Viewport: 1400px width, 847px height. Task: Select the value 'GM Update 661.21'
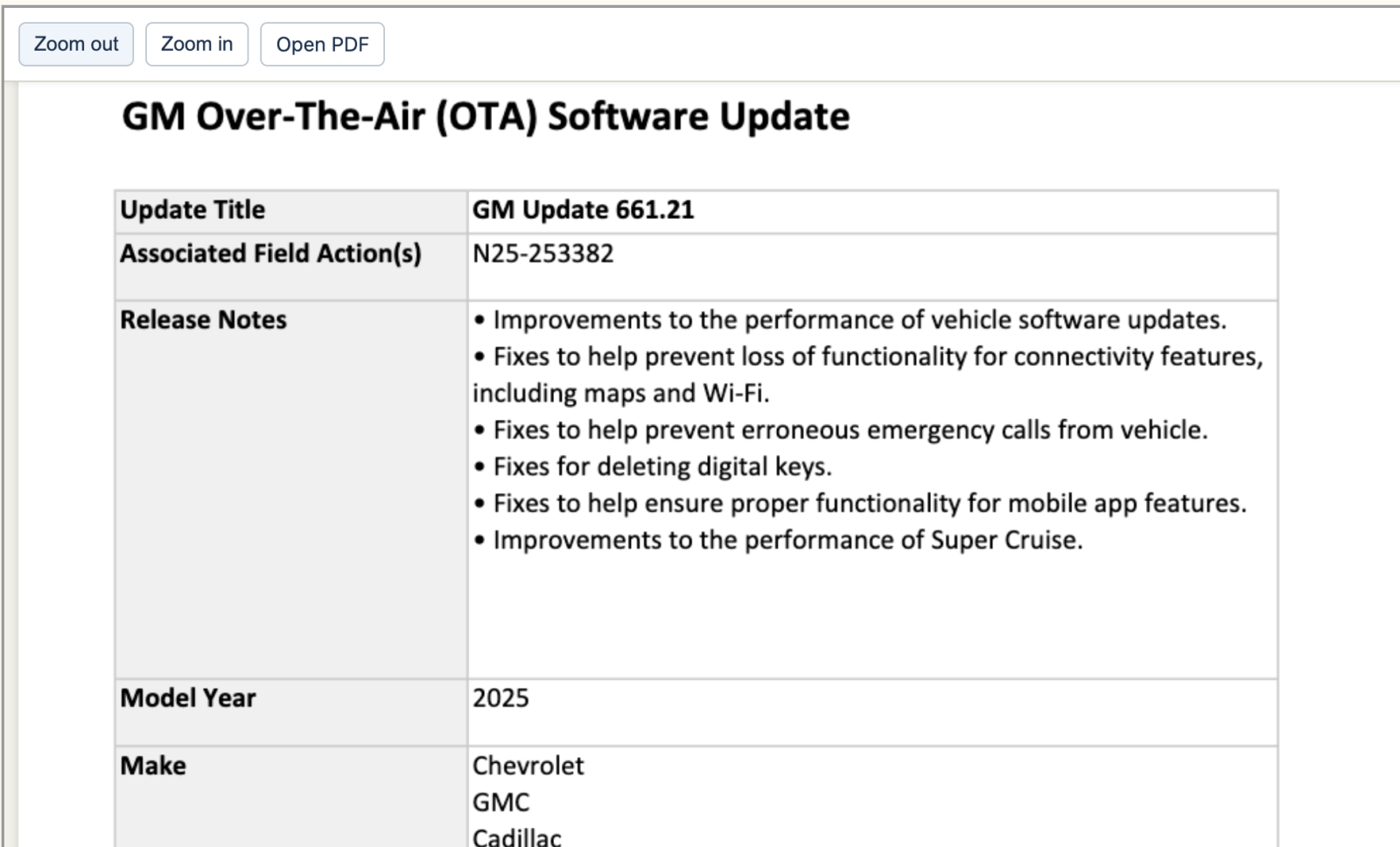click(x=584, y=210)
